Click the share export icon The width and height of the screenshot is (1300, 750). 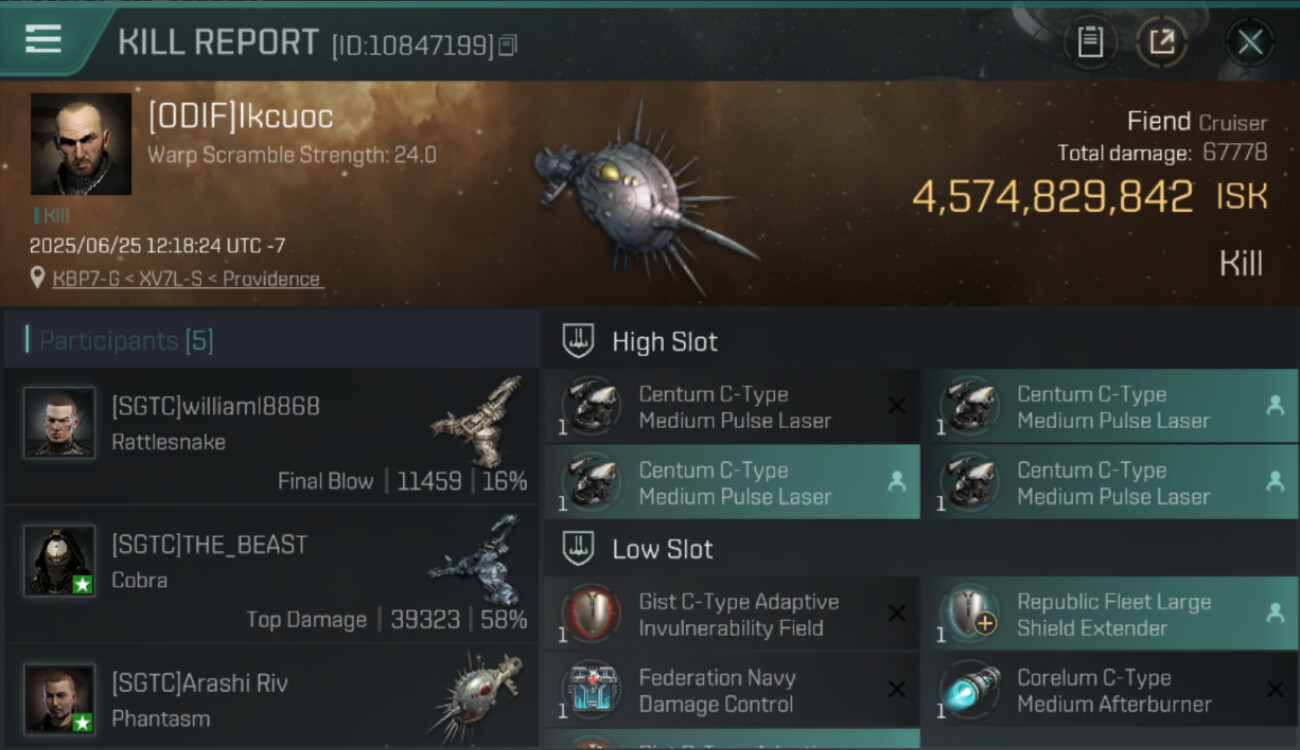tap(1161, 42)
